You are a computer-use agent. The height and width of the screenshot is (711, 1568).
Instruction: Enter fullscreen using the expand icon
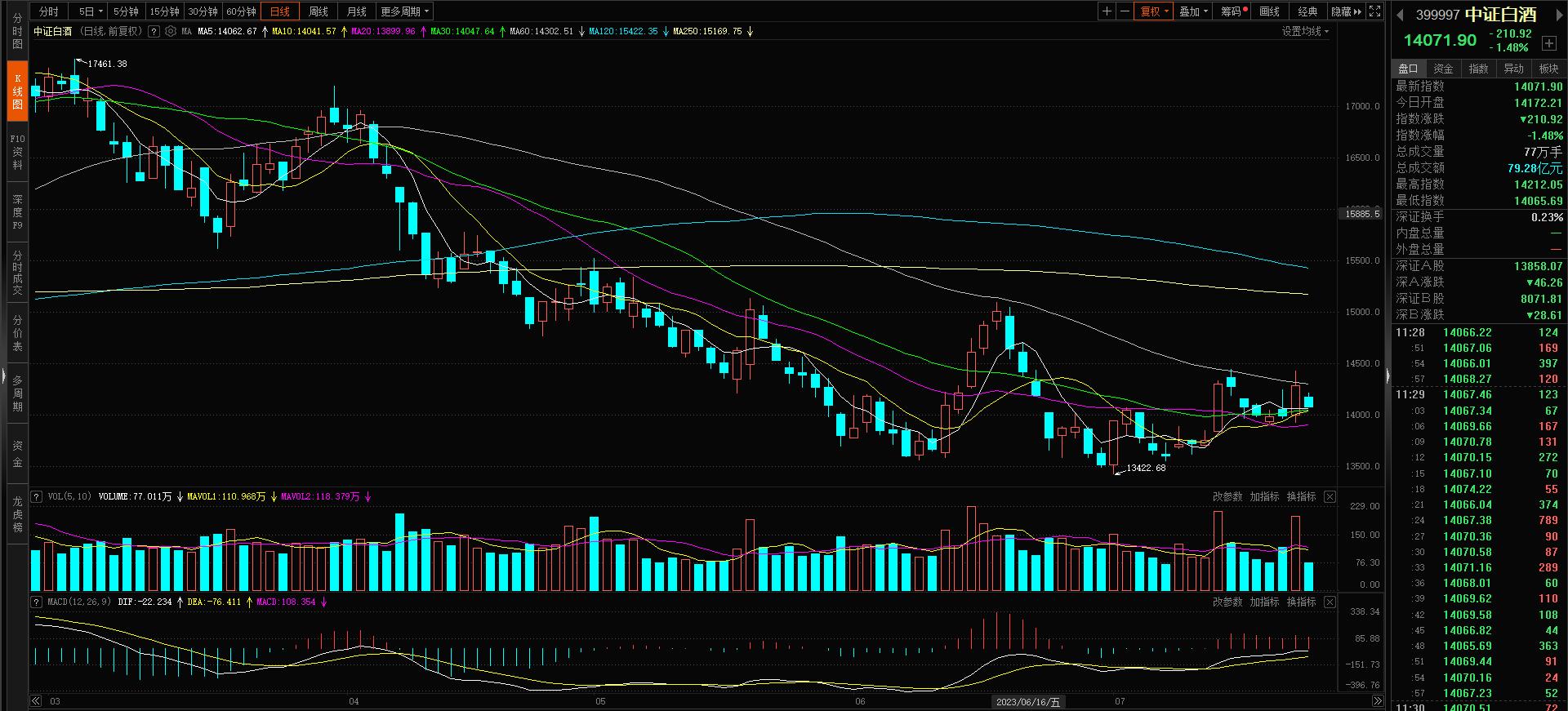[1375, 11]
